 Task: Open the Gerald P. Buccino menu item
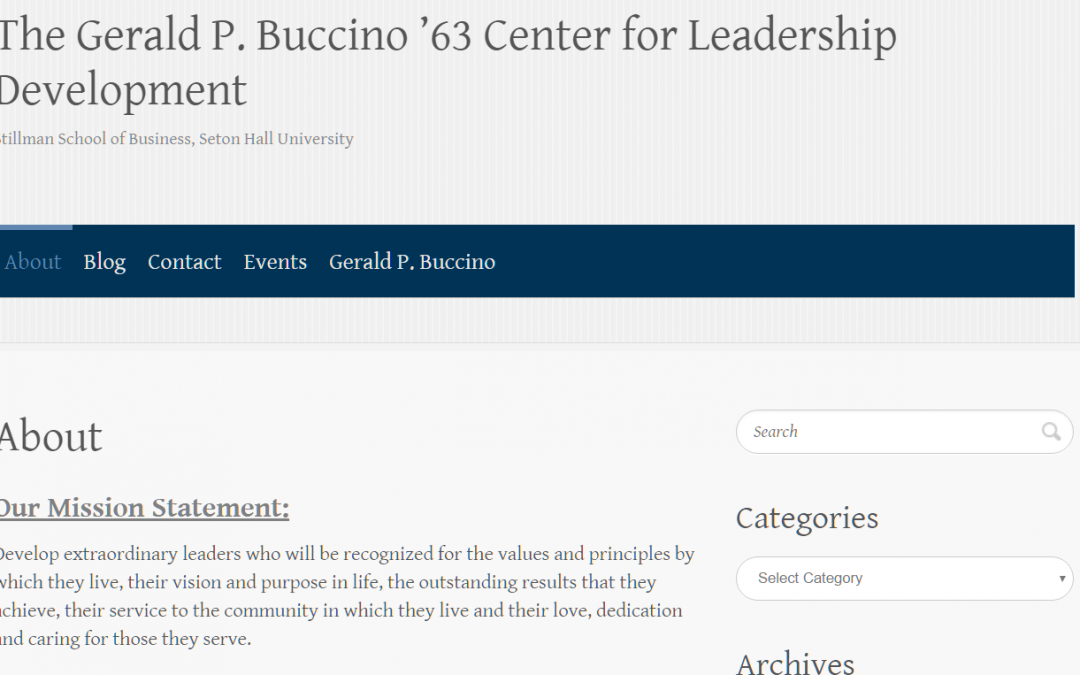click(412, 262)
